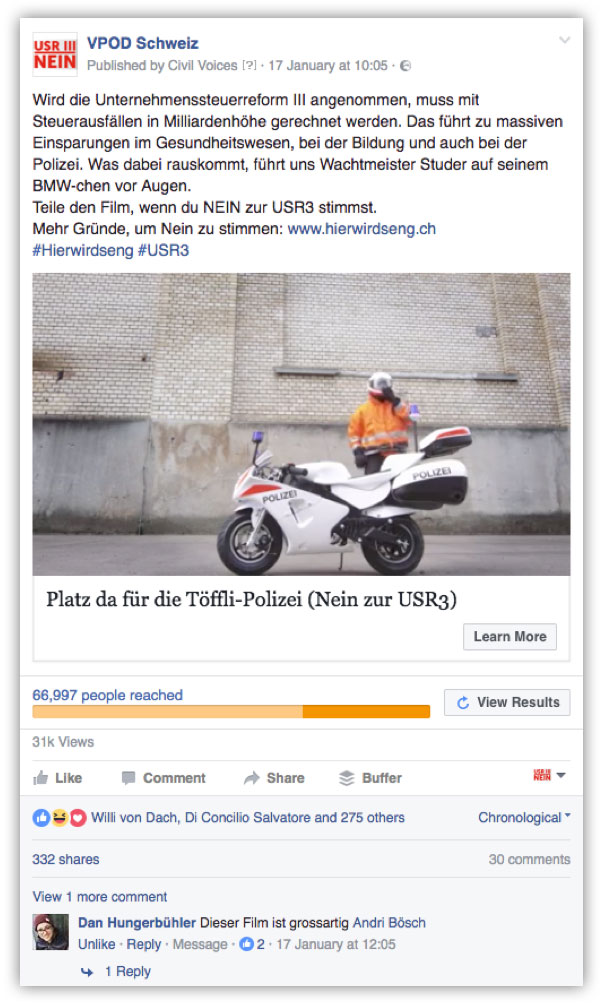603x1008 pixels.
Task: Expand the 1 Reply thread
Action: pos(127,971)
